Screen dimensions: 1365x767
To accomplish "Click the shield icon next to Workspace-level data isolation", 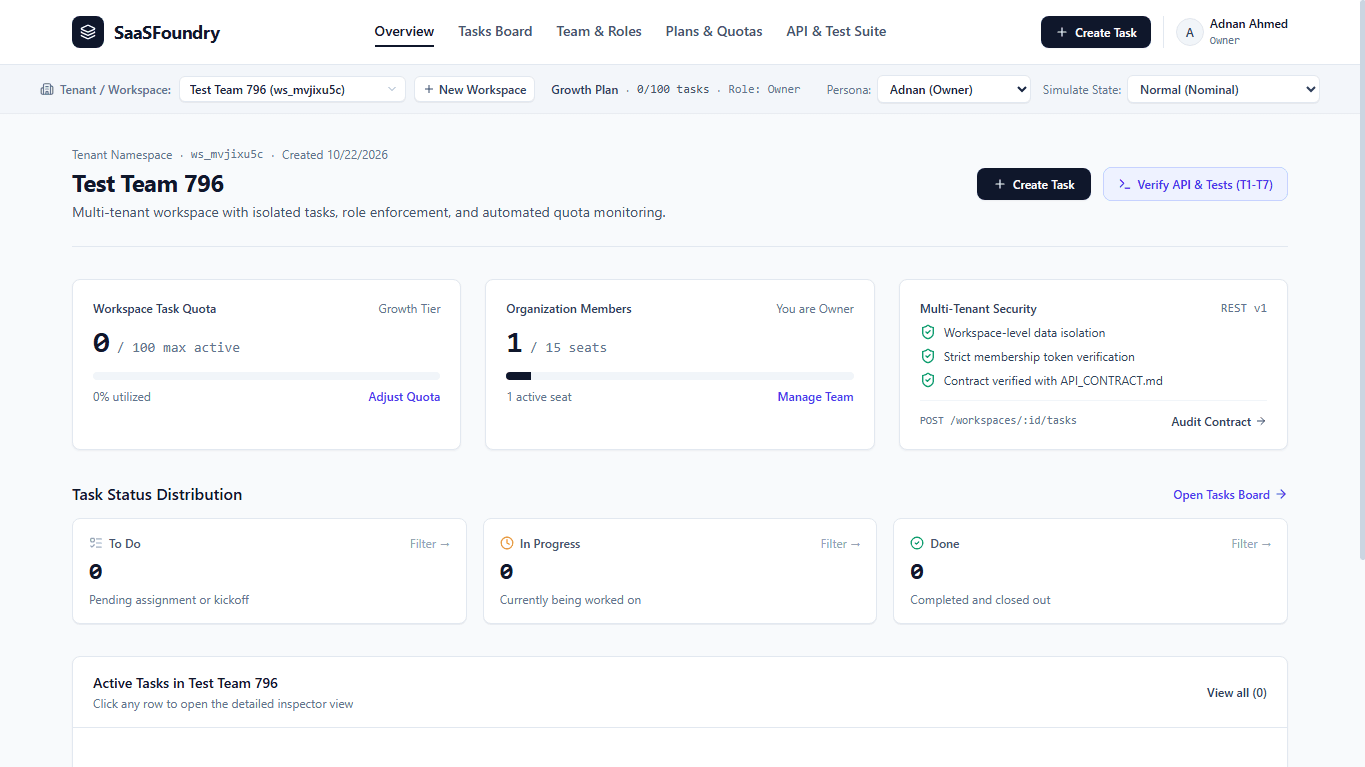I will pyautogui.click(x=927, y=333).
